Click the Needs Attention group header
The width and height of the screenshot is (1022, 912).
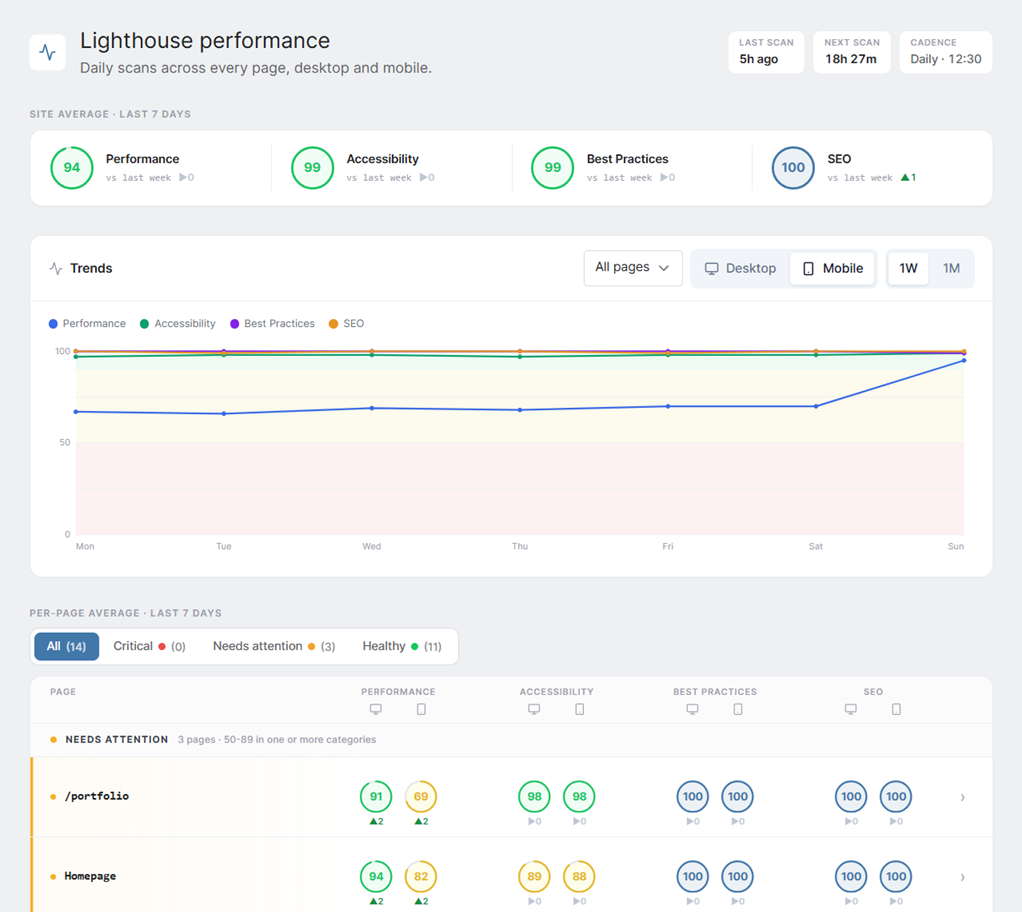(511, 740)
